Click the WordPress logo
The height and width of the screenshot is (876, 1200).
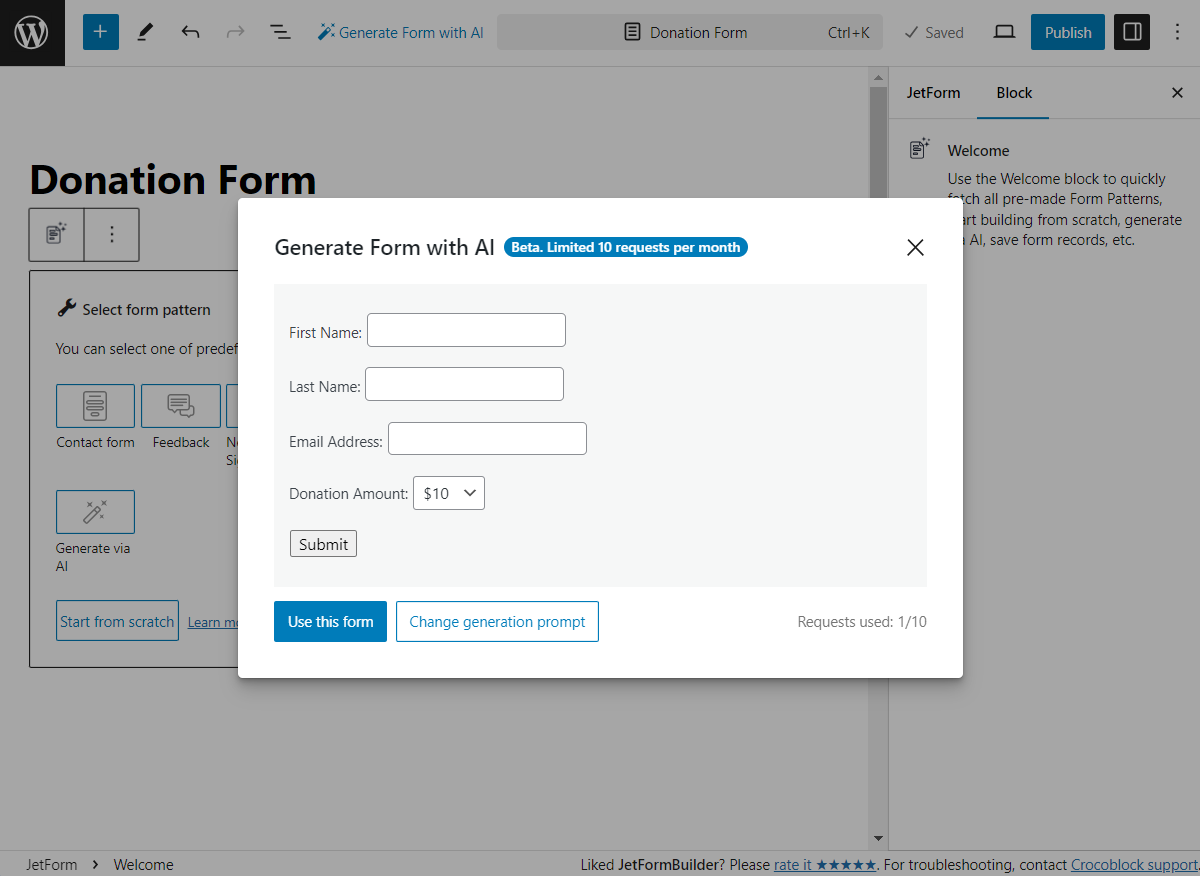(x=32, y=32)
